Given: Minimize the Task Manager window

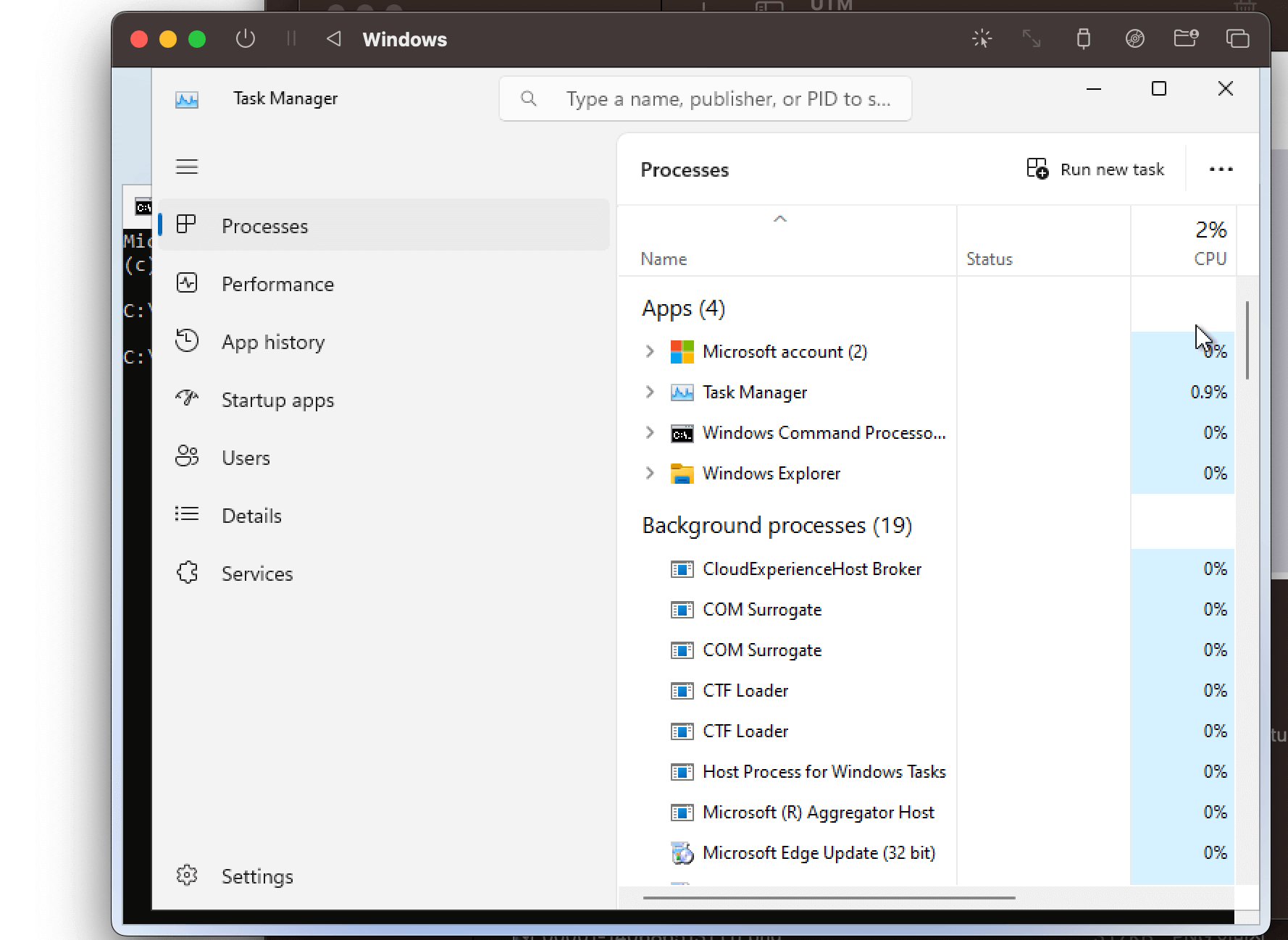Looking at the screenshot, I should (1094, 88).
